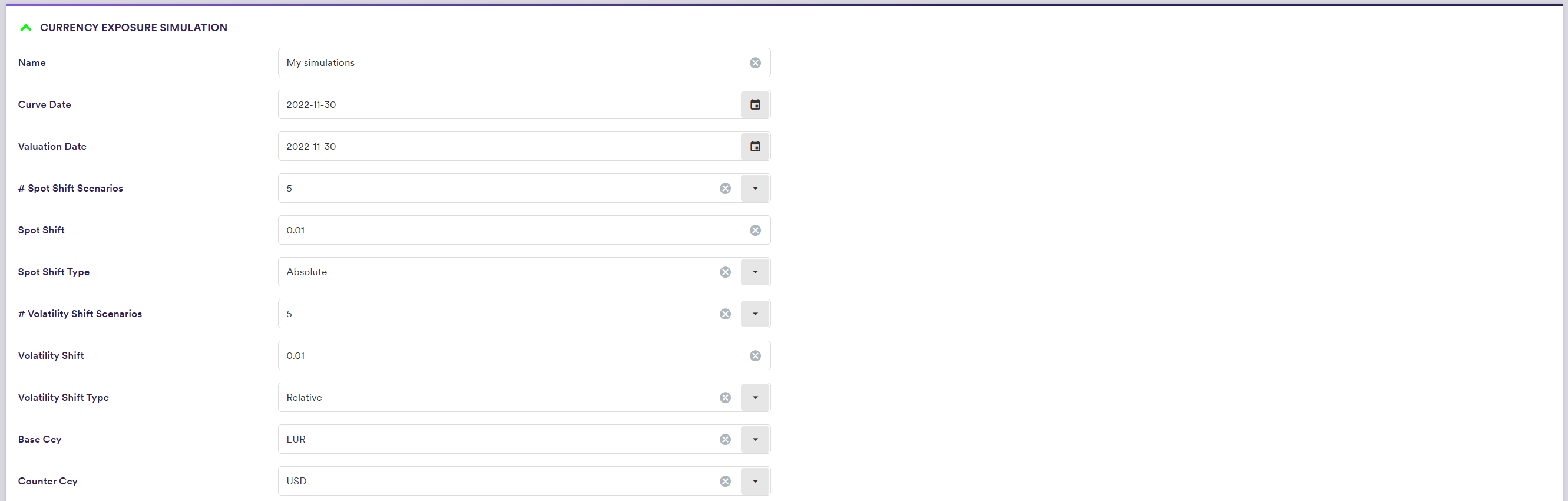The width and height of the screenshot is (1568, 501).
Task: Open the Counter Ccy dropdown list
Action: coord(755,482)
